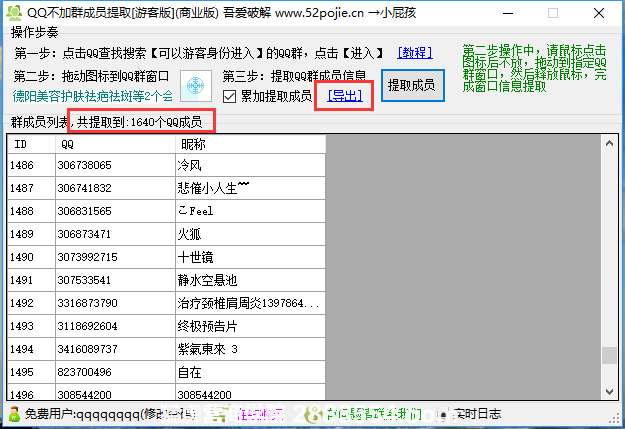Image resolution: width=625 pixels, height=429 pixels.
Task: Sort by the ID column header
Action: 31,144
